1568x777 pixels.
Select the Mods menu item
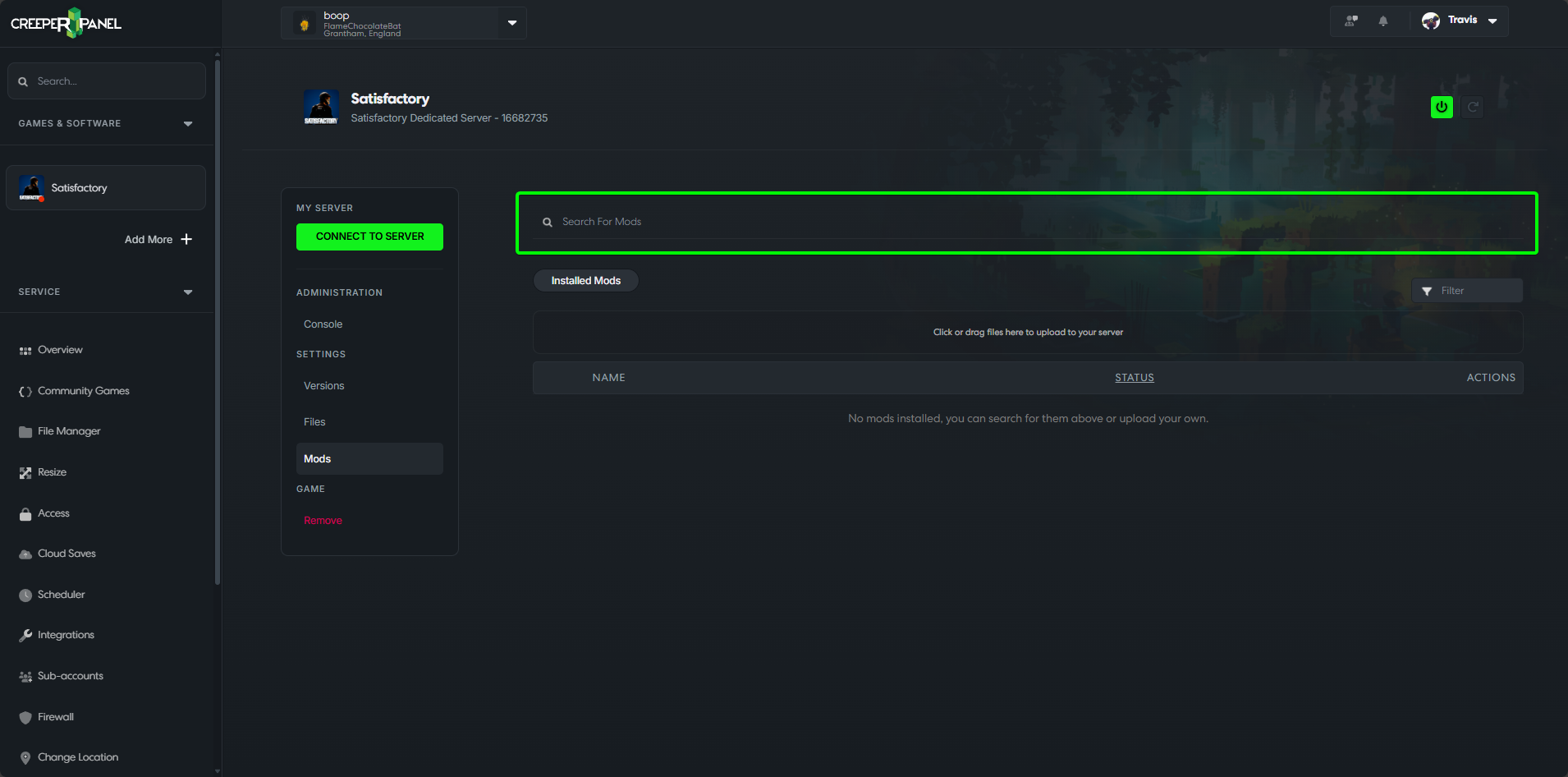(x=369, y=459)
